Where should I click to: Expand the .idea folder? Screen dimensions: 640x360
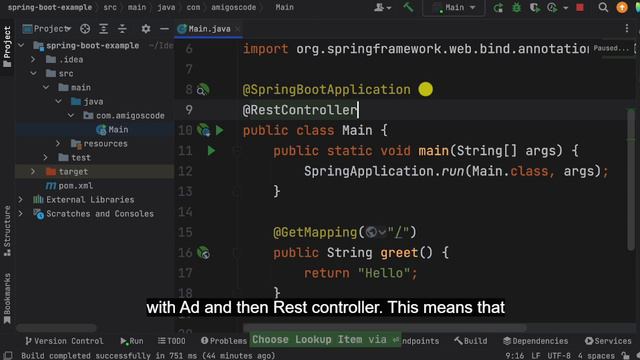click(33, 60)
